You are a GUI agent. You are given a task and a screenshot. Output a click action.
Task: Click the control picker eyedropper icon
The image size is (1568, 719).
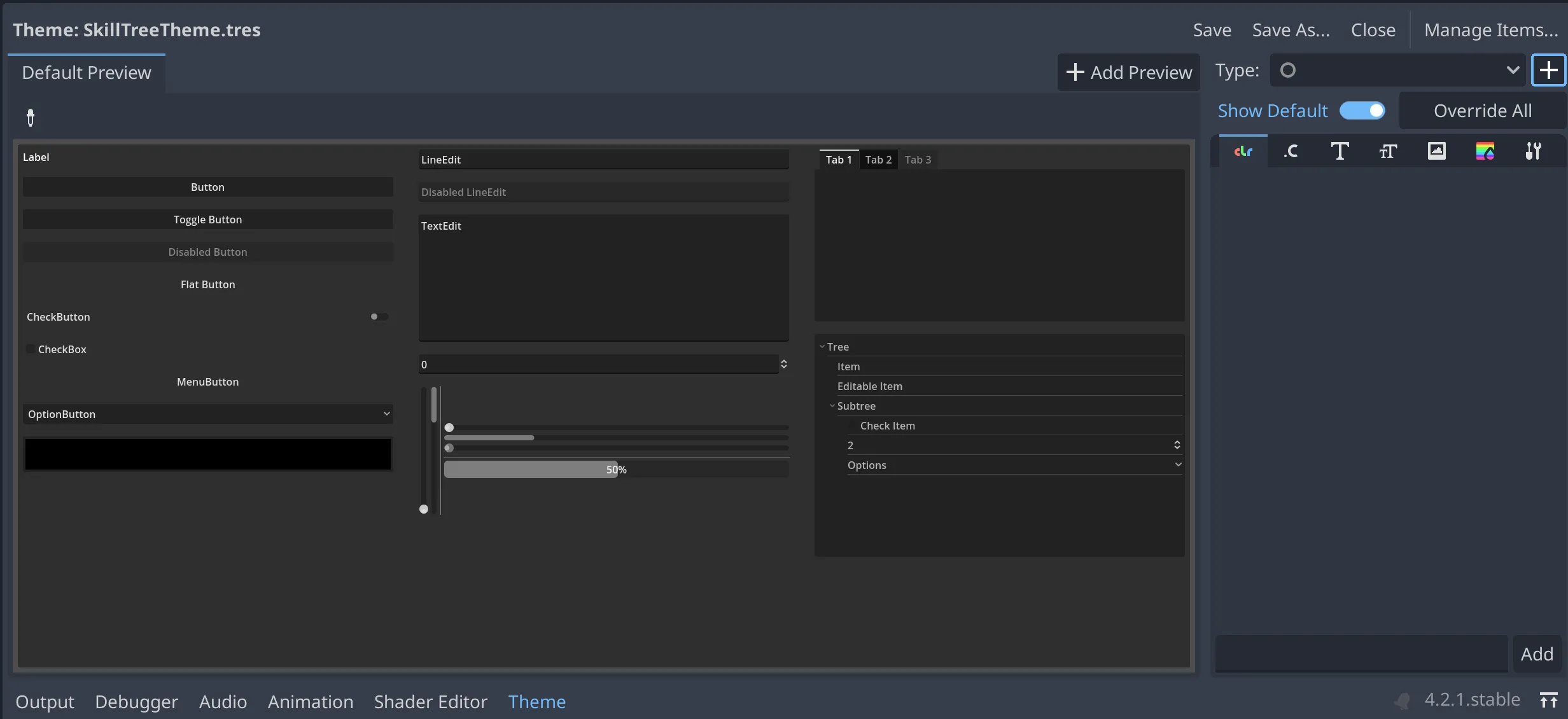[x=30, y=118]
